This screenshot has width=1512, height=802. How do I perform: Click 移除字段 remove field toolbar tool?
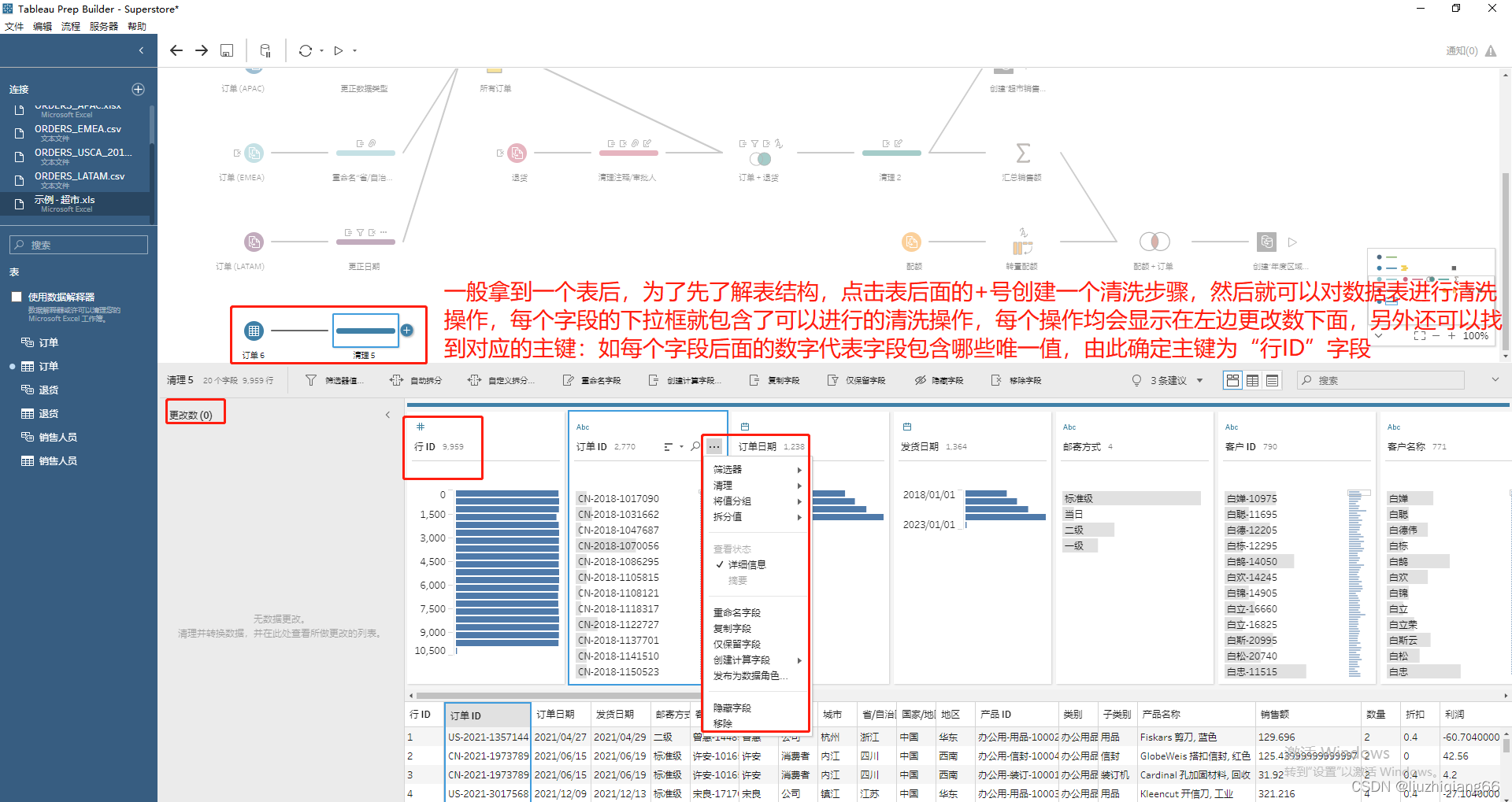1016,380
